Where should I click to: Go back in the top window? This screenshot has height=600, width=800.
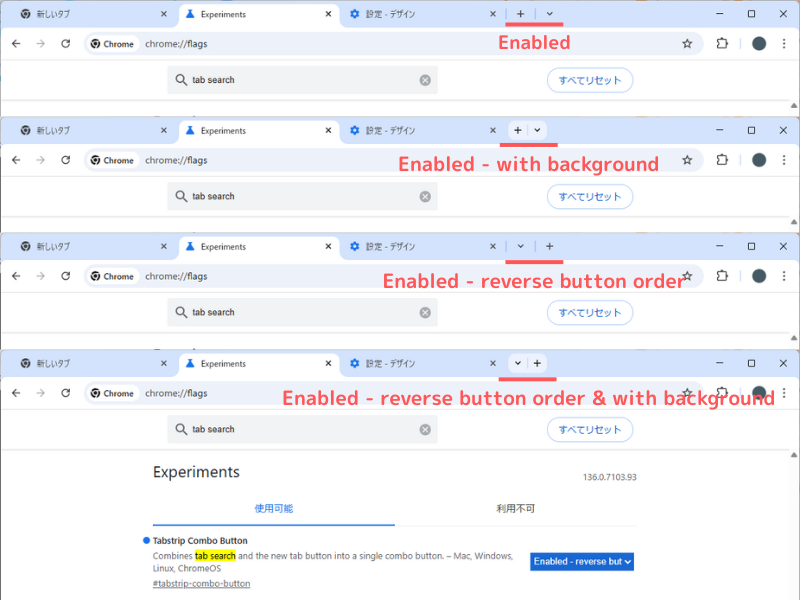tap(16, 44)
